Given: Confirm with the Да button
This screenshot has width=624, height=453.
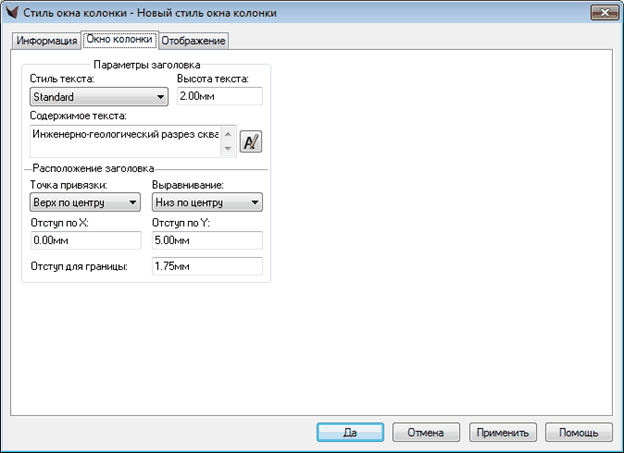Looking at the screenshot, I should coord(350,432).
